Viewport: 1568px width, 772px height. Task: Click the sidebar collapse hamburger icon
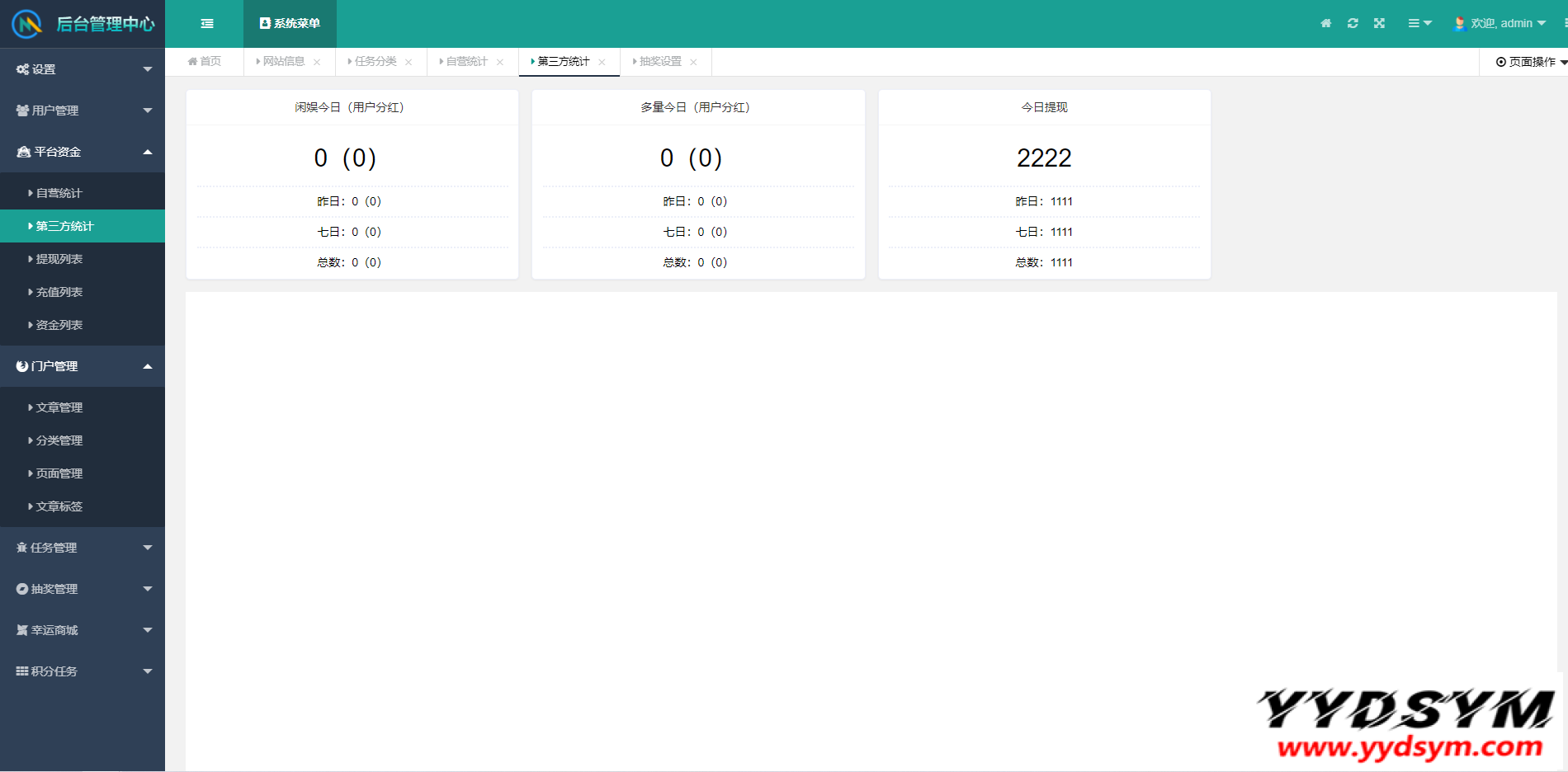(x=207, y=24)
